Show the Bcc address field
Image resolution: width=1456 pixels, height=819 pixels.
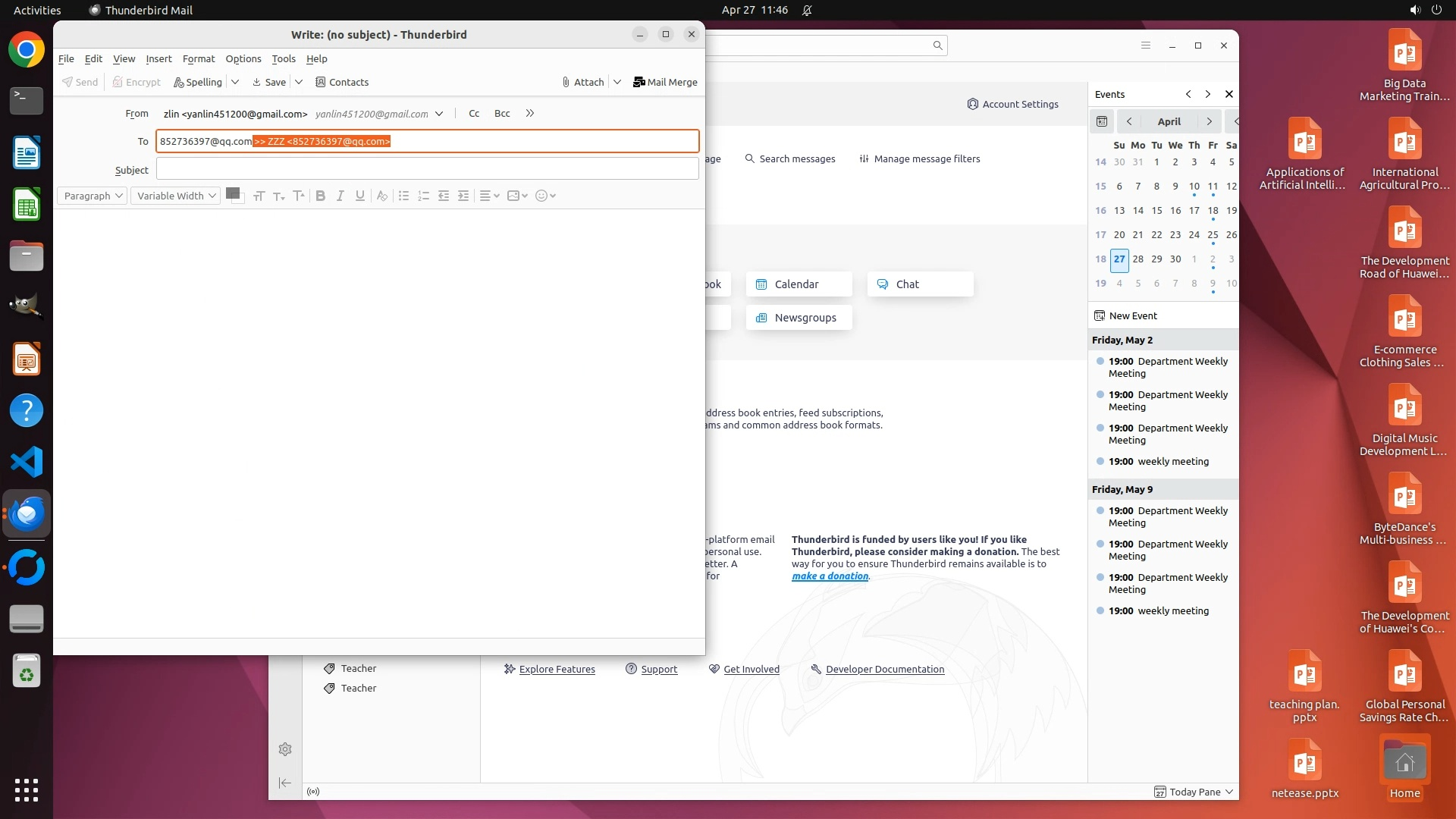click(502, 113)
